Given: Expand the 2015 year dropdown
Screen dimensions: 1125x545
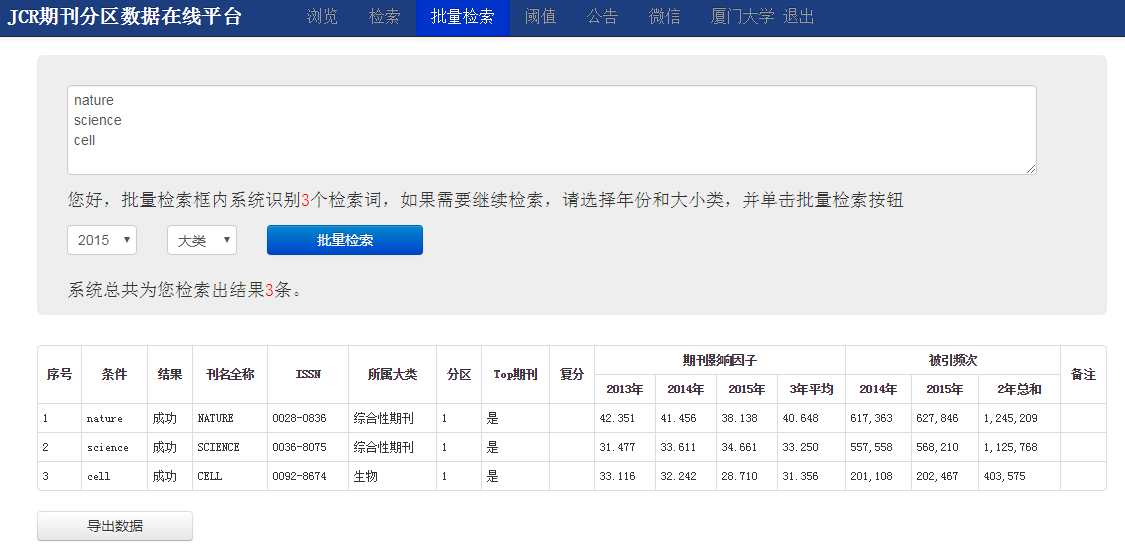Looking at the screenshot, I should point(102,240).
